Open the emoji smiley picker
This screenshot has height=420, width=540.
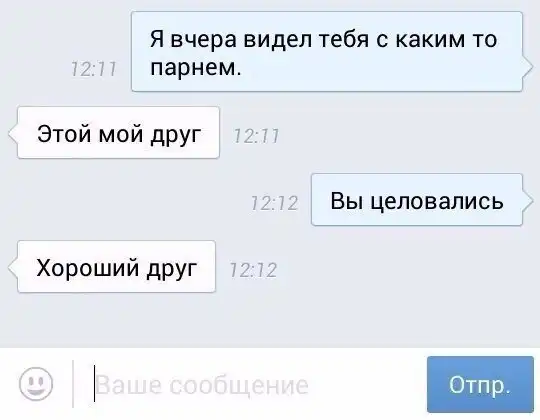[36, 384]
